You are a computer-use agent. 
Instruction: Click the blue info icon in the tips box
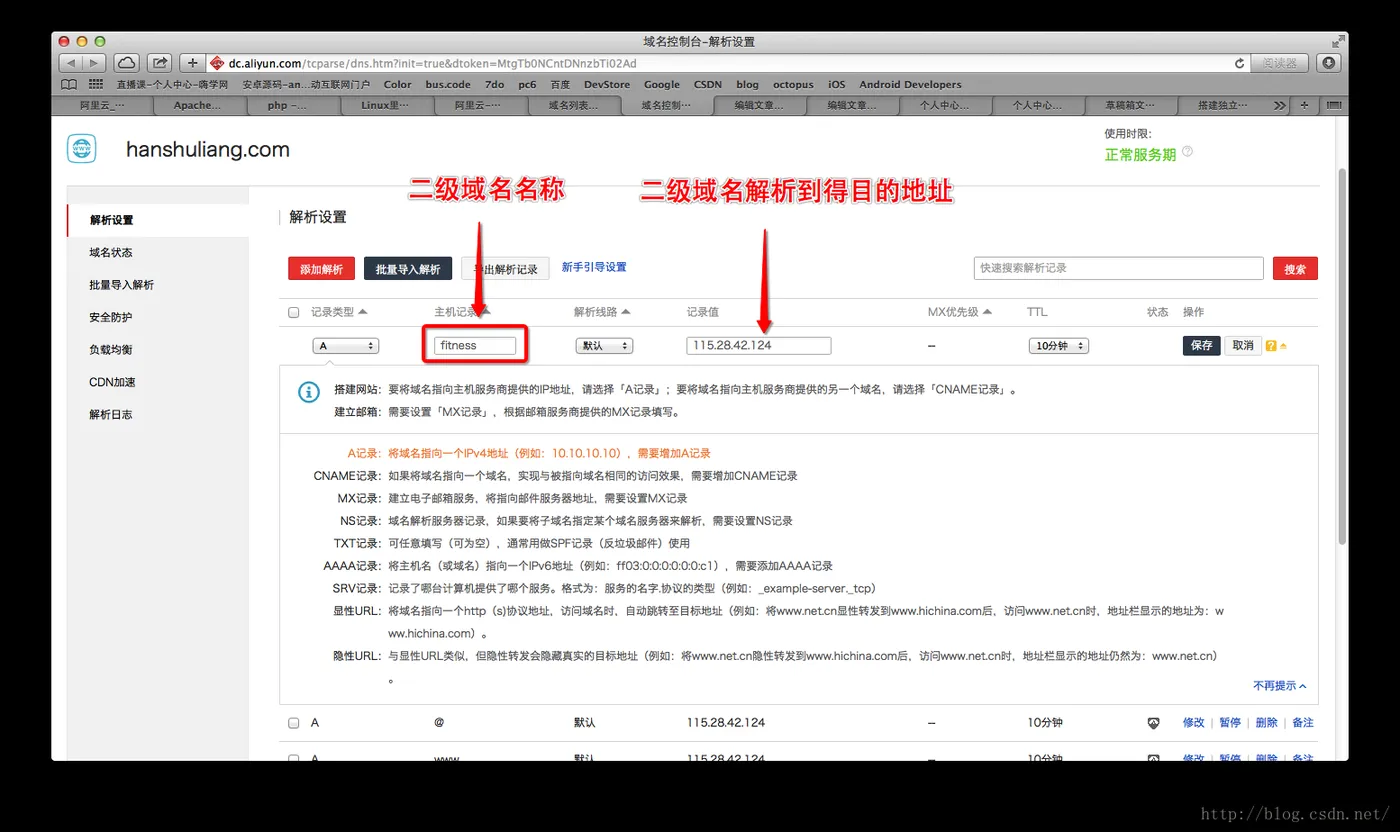tap(308, 392)
